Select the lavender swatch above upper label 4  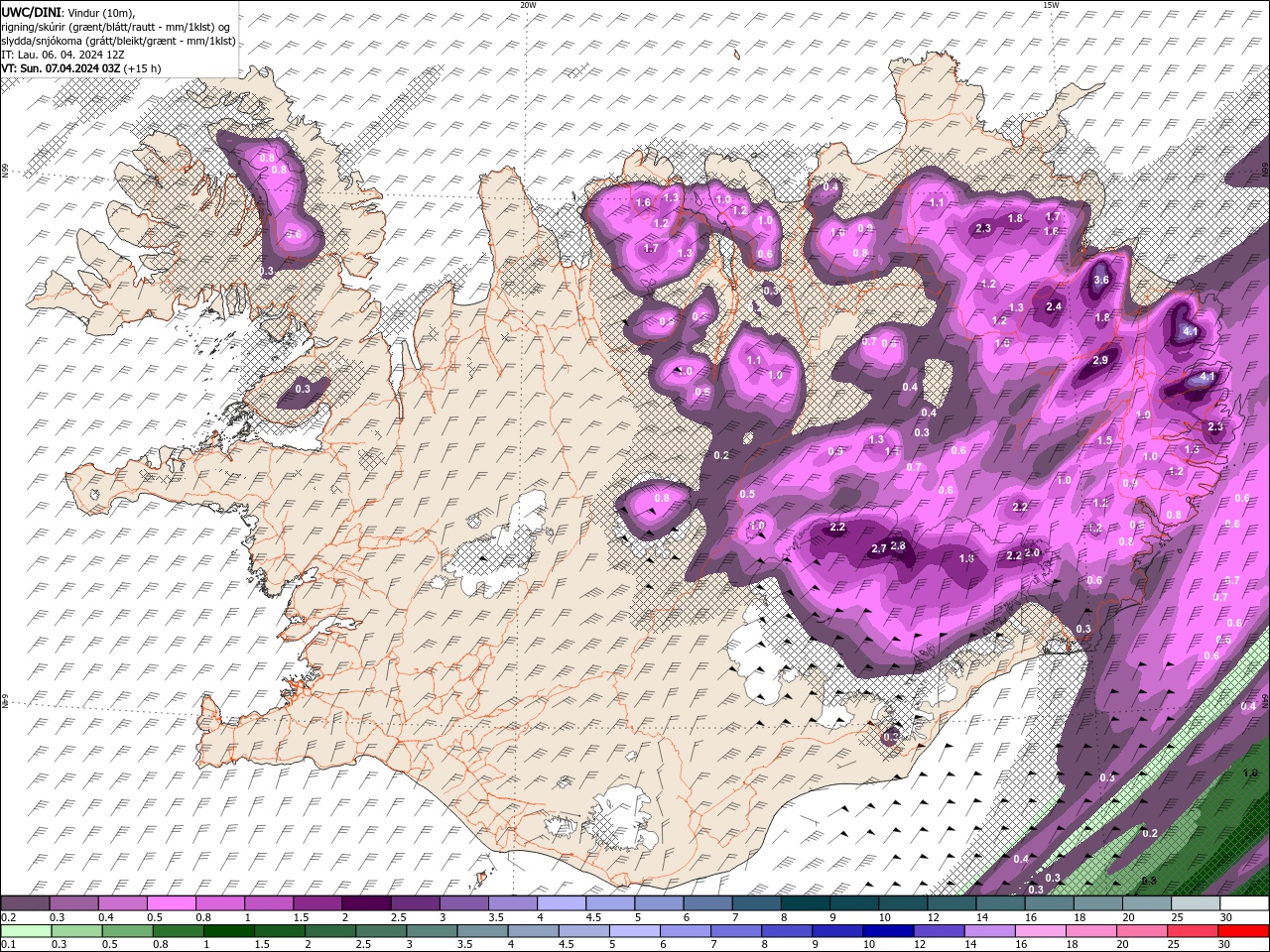tap(560, 903)
